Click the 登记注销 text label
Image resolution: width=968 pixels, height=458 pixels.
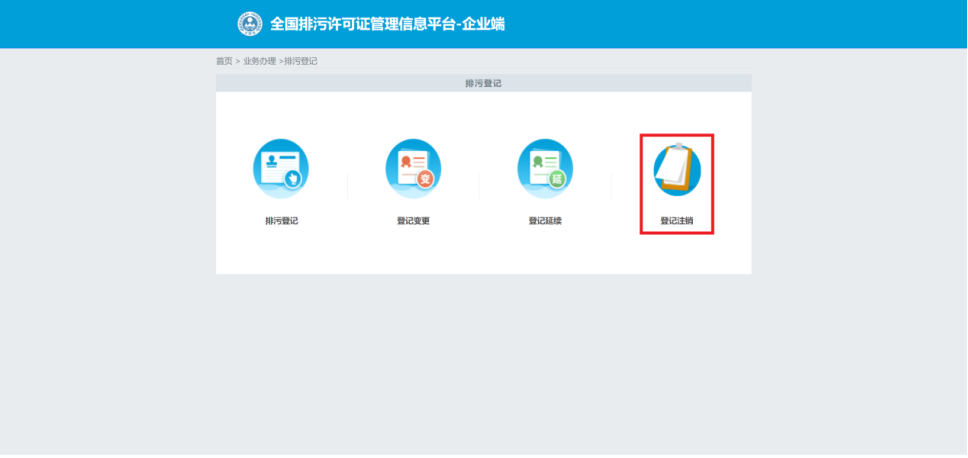pos(677,221)
